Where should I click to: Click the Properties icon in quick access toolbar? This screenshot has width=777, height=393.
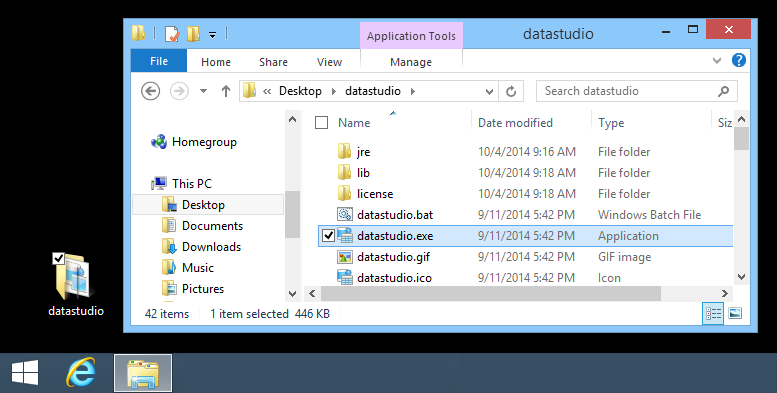tap(172, 34)
